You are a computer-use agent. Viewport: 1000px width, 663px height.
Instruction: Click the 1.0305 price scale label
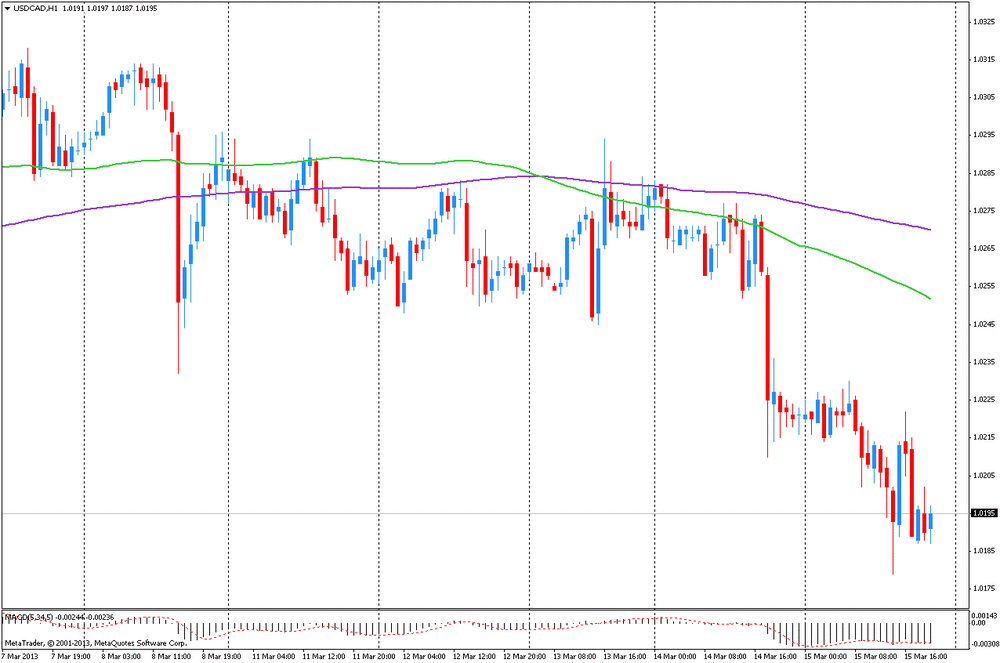984,97
